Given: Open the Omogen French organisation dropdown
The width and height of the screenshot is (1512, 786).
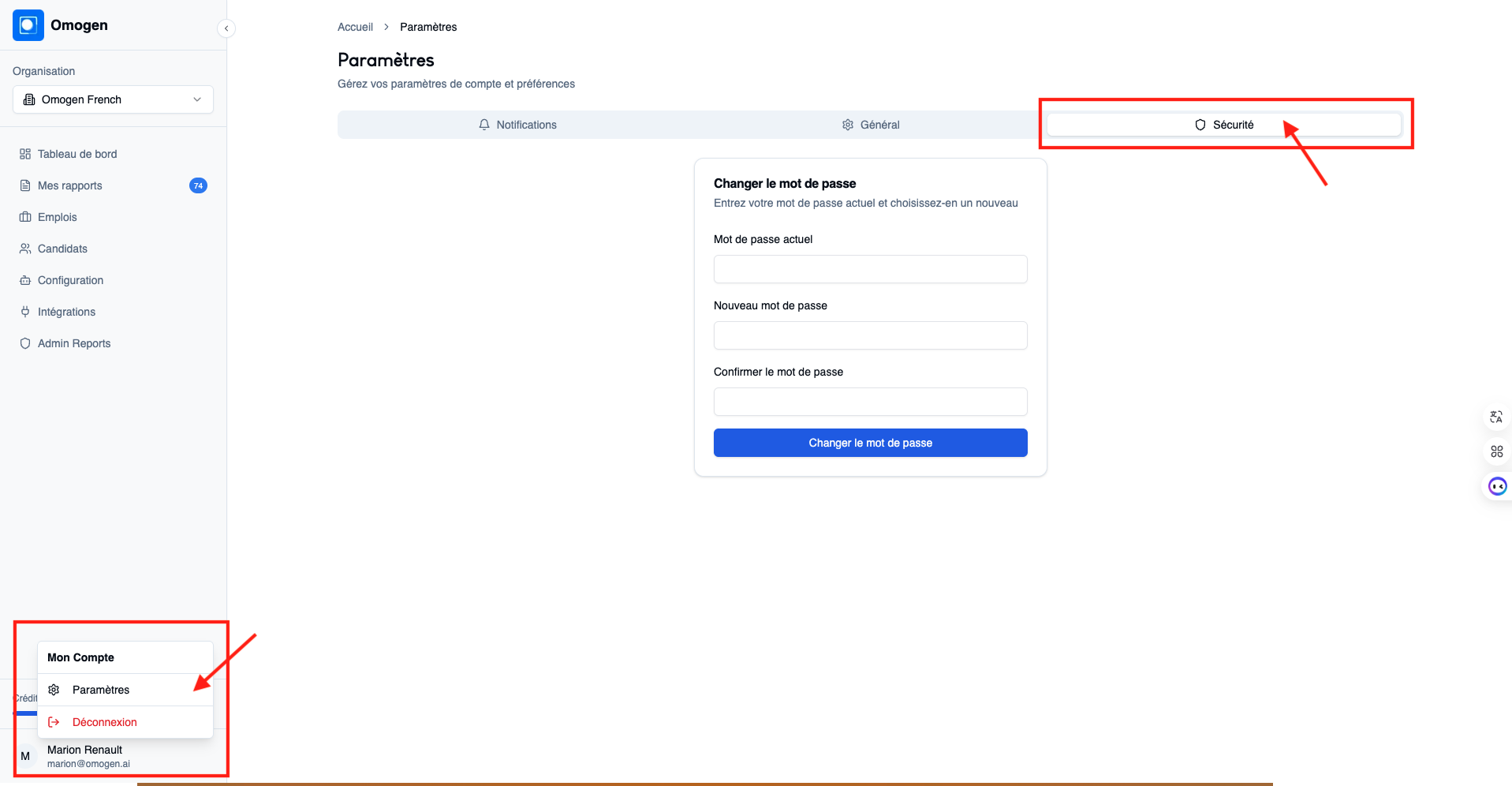Looking at the screenshot, I should tap(113, 99).
